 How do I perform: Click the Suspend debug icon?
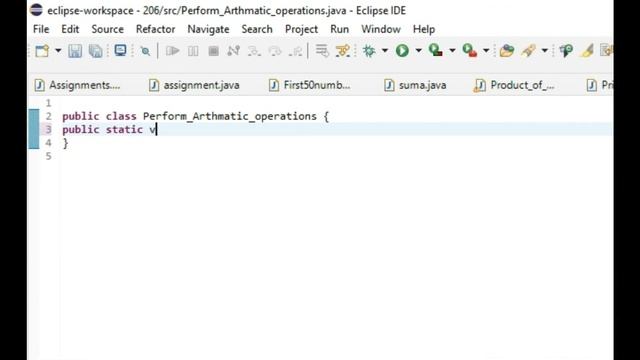[x=193, y=51]
